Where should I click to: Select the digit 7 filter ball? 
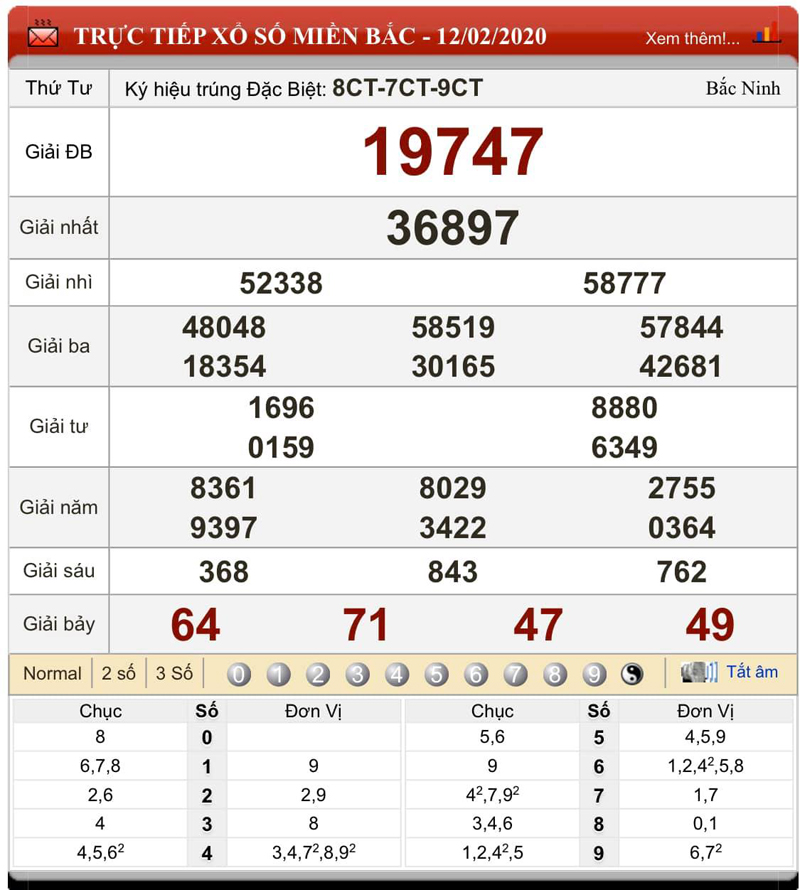click(x=516, y=674)
